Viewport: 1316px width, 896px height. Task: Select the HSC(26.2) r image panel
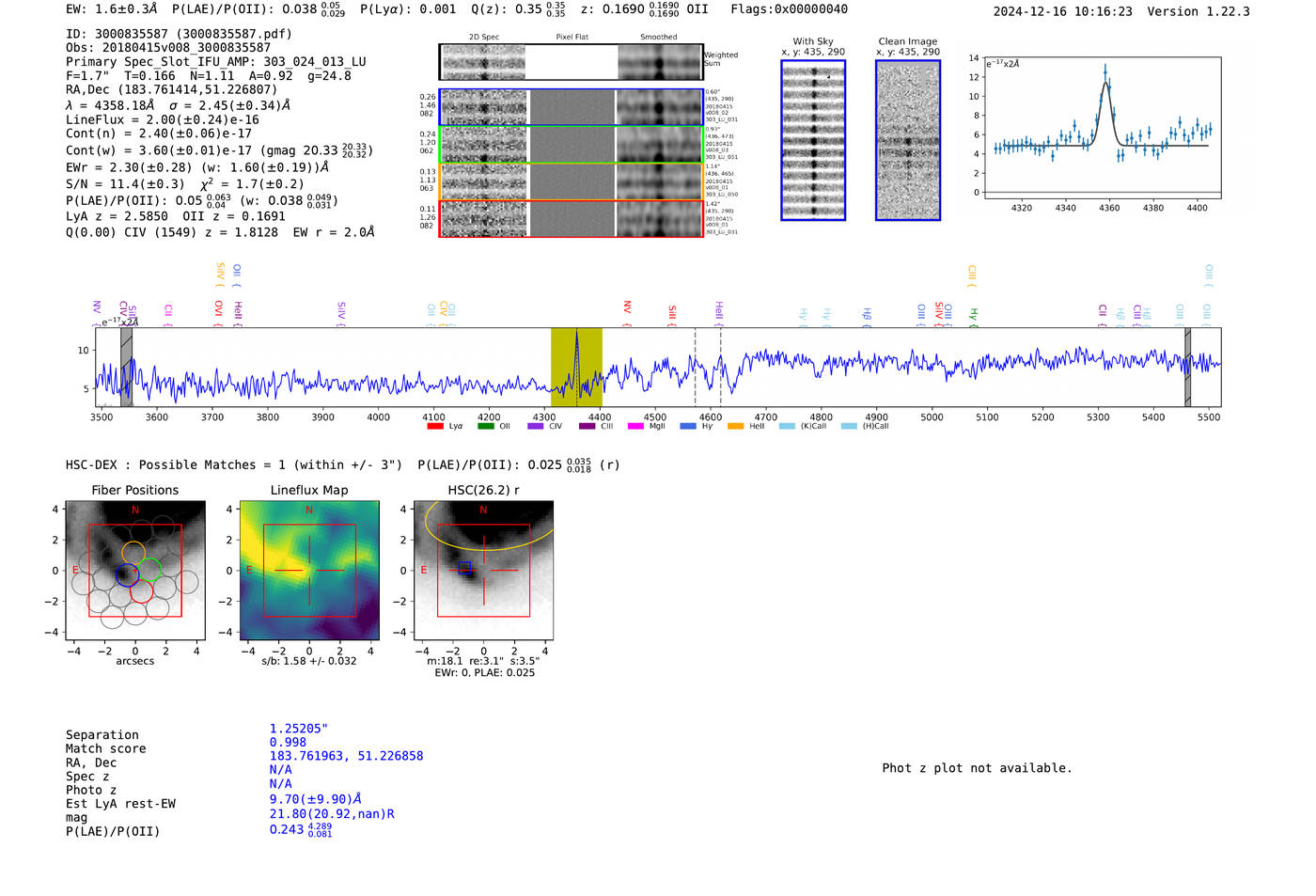(x=483, y=571)
